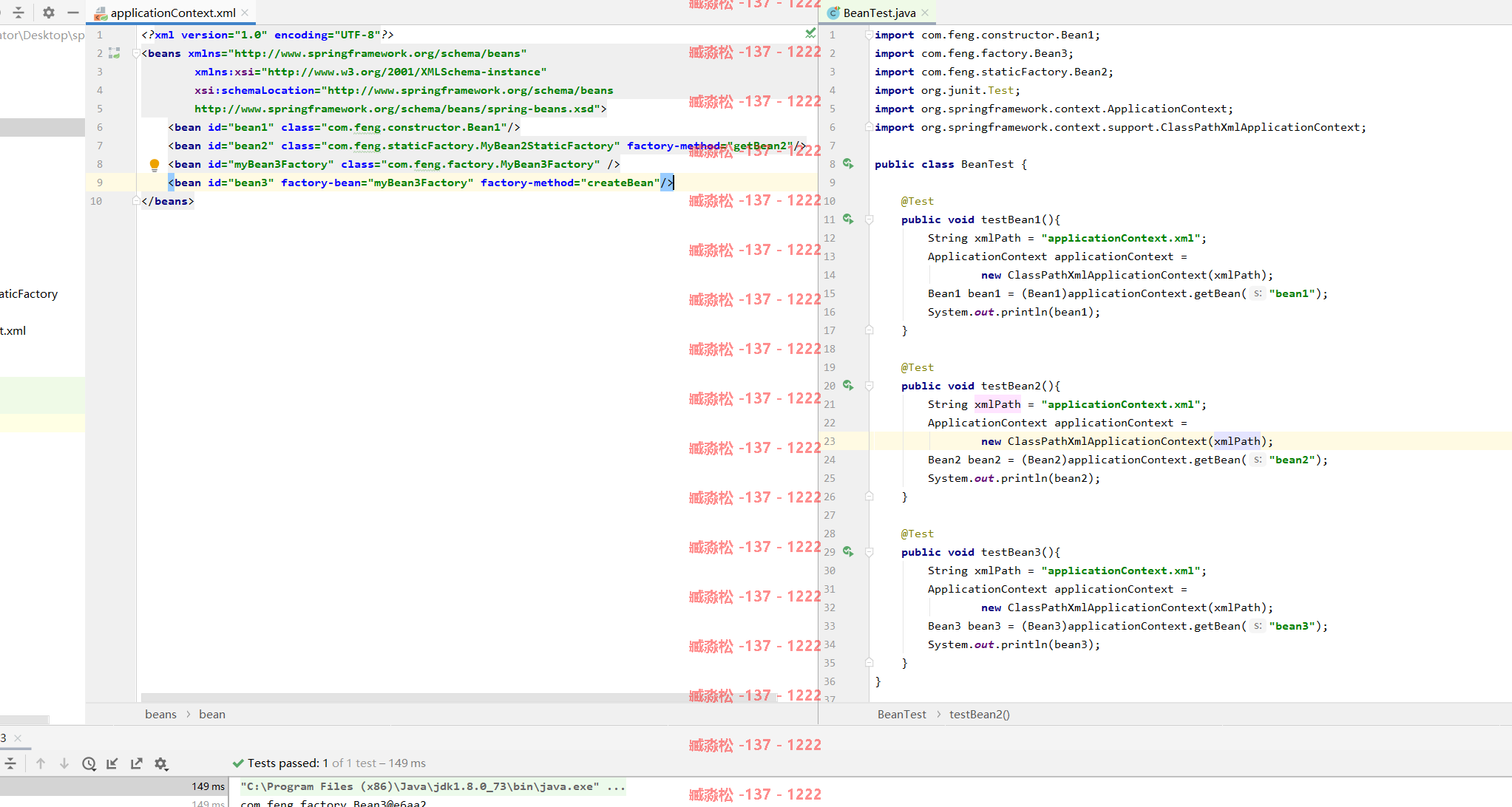Close the BeanTest.java tab
Viewport: 1512px width, 807px height.
coord(925,13)
